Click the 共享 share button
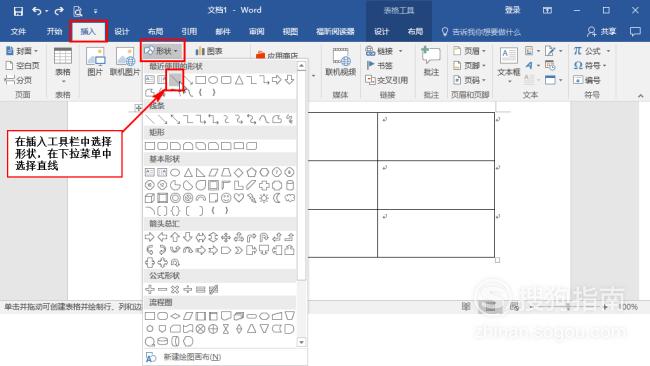Screen dimensions: 650x366 [601, 32]
